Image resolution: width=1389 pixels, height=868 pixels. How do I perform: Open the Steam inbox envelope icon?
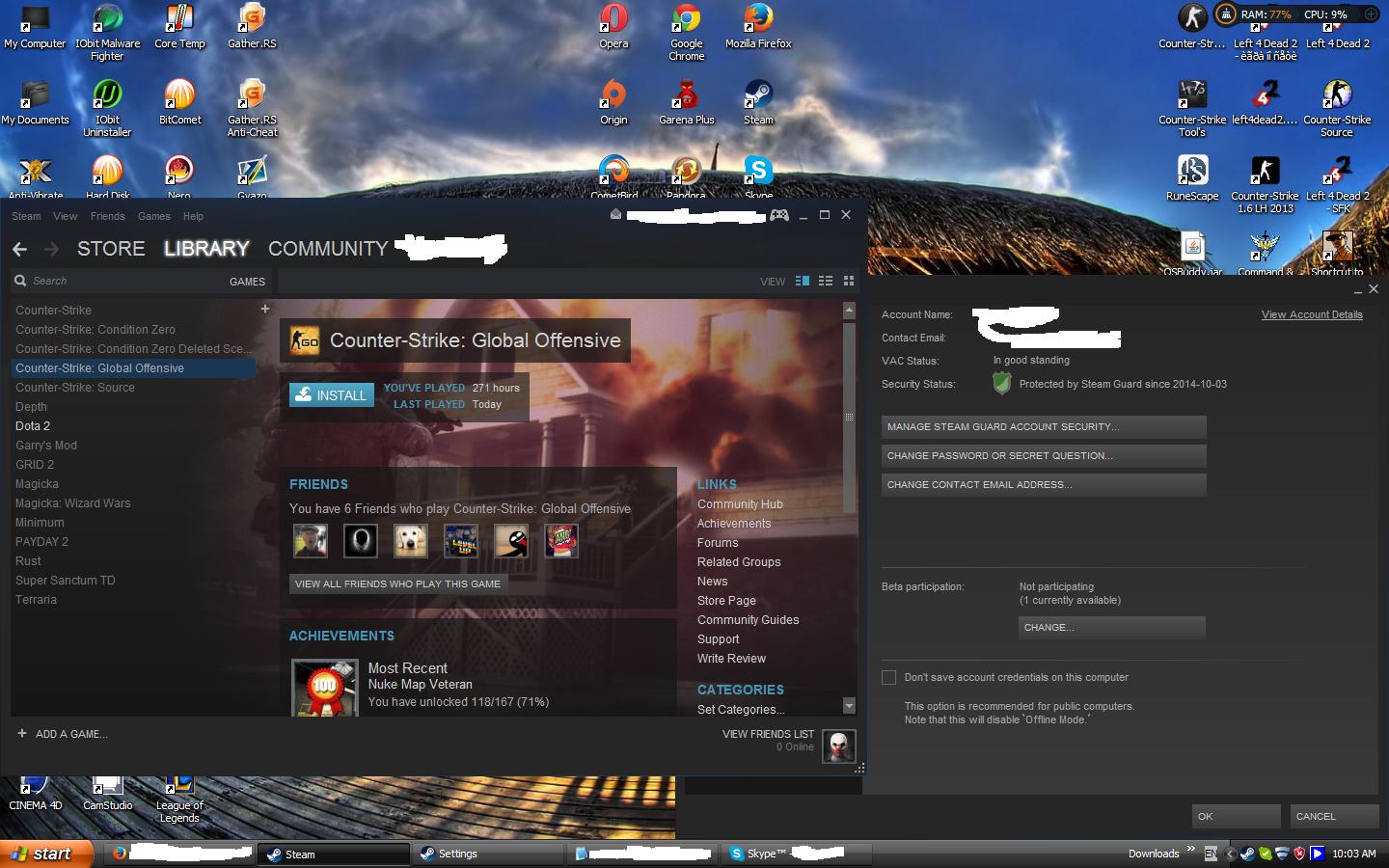tap(615, 215)
